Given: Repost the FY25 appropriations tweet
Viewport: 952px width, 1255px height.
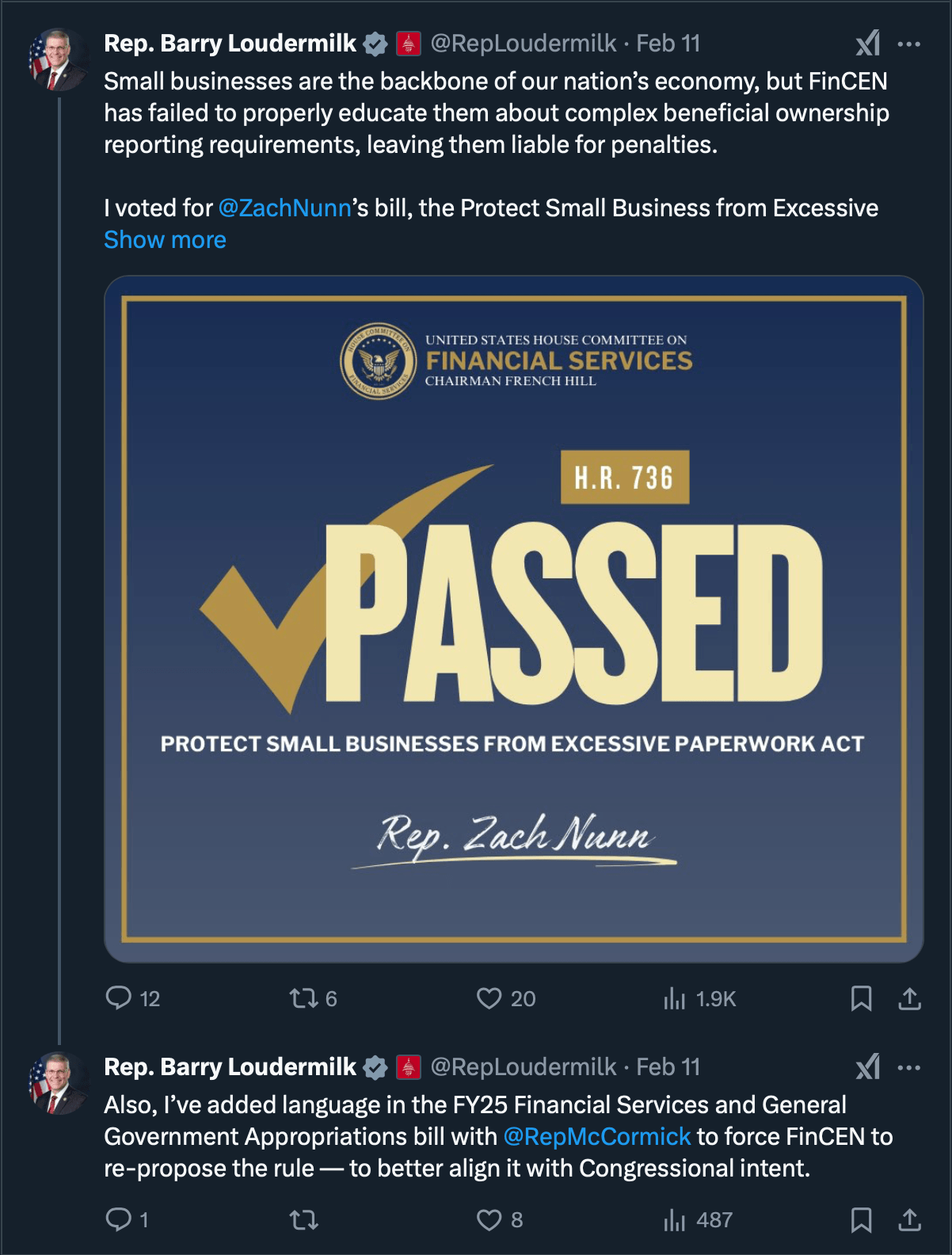Looking at the screenshot, I should coord(303,1219).
